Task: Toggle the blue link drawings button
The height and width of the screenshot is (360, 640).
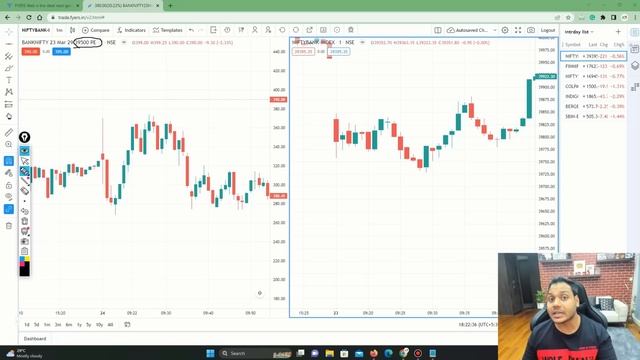Action: coord(9,209)
